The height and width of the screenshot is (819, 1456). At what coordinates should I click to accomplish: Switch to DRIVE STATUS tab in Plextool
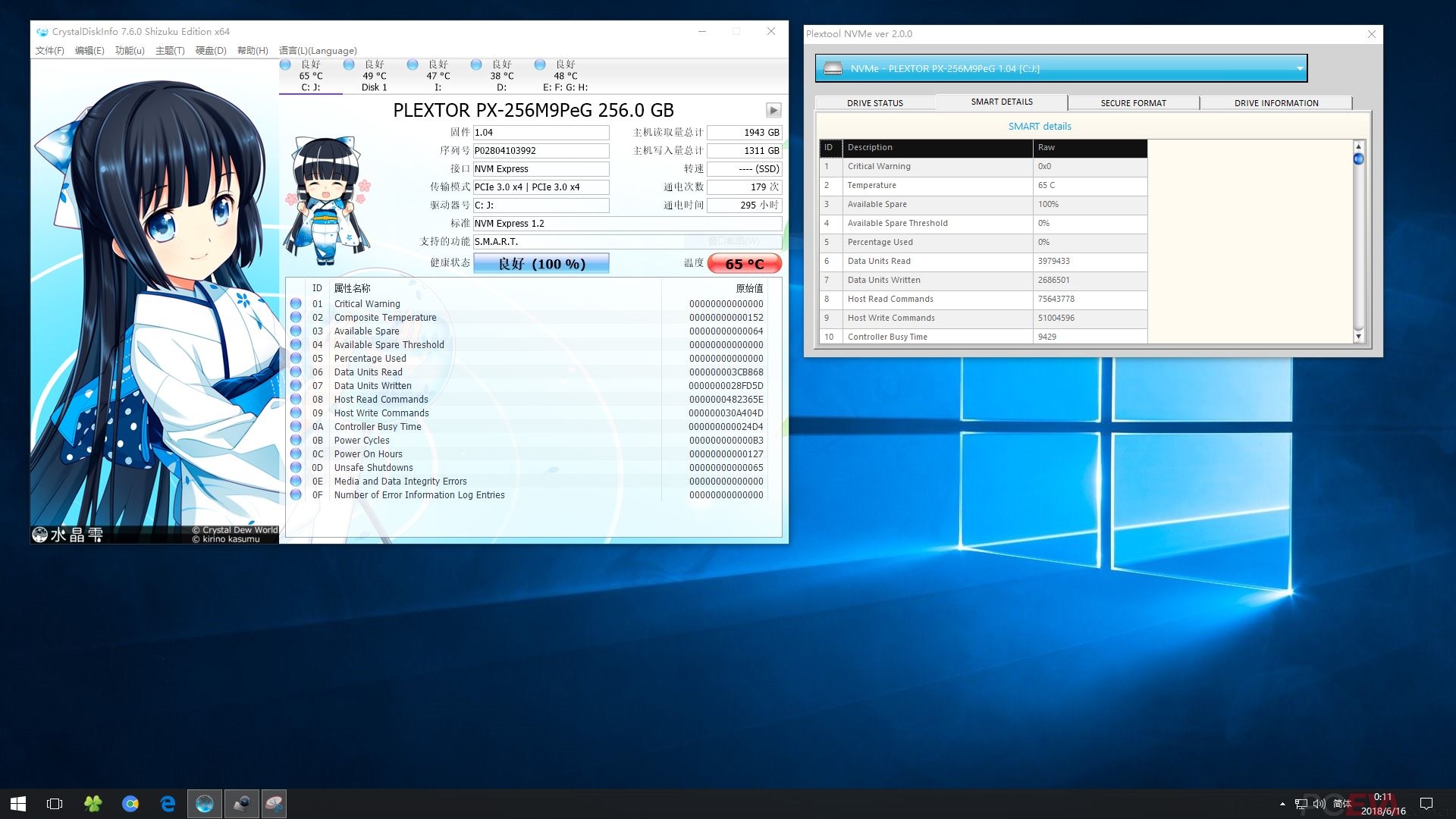[x=875, y=103]
